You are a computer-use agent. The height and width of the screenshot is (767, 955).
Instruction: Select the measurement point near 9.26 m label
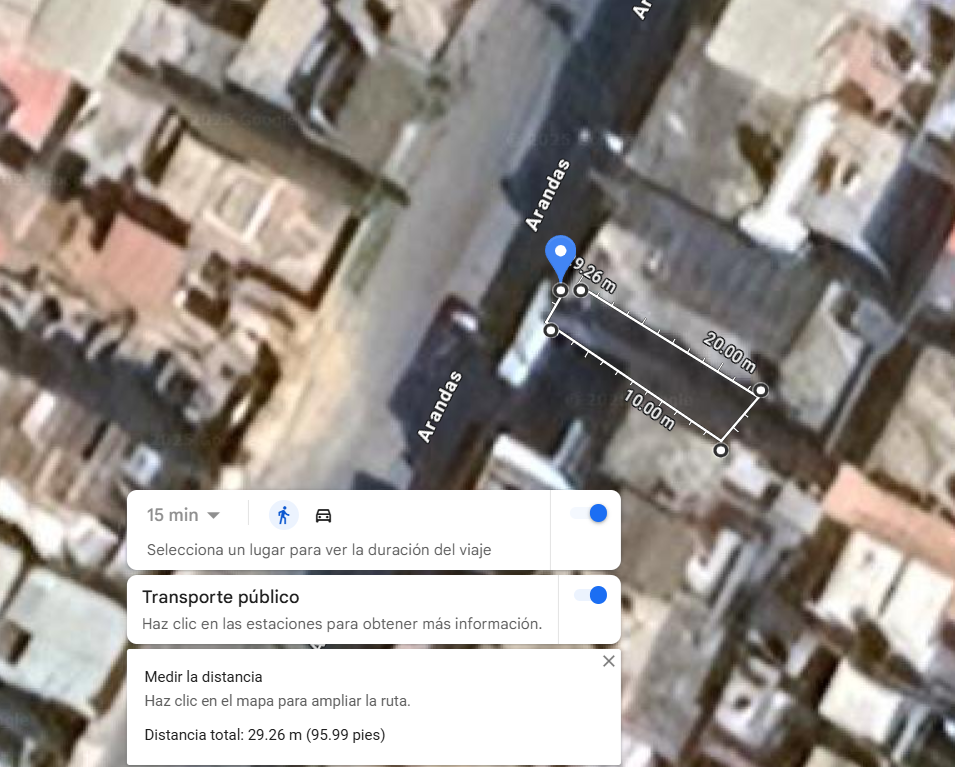point(581,290)
